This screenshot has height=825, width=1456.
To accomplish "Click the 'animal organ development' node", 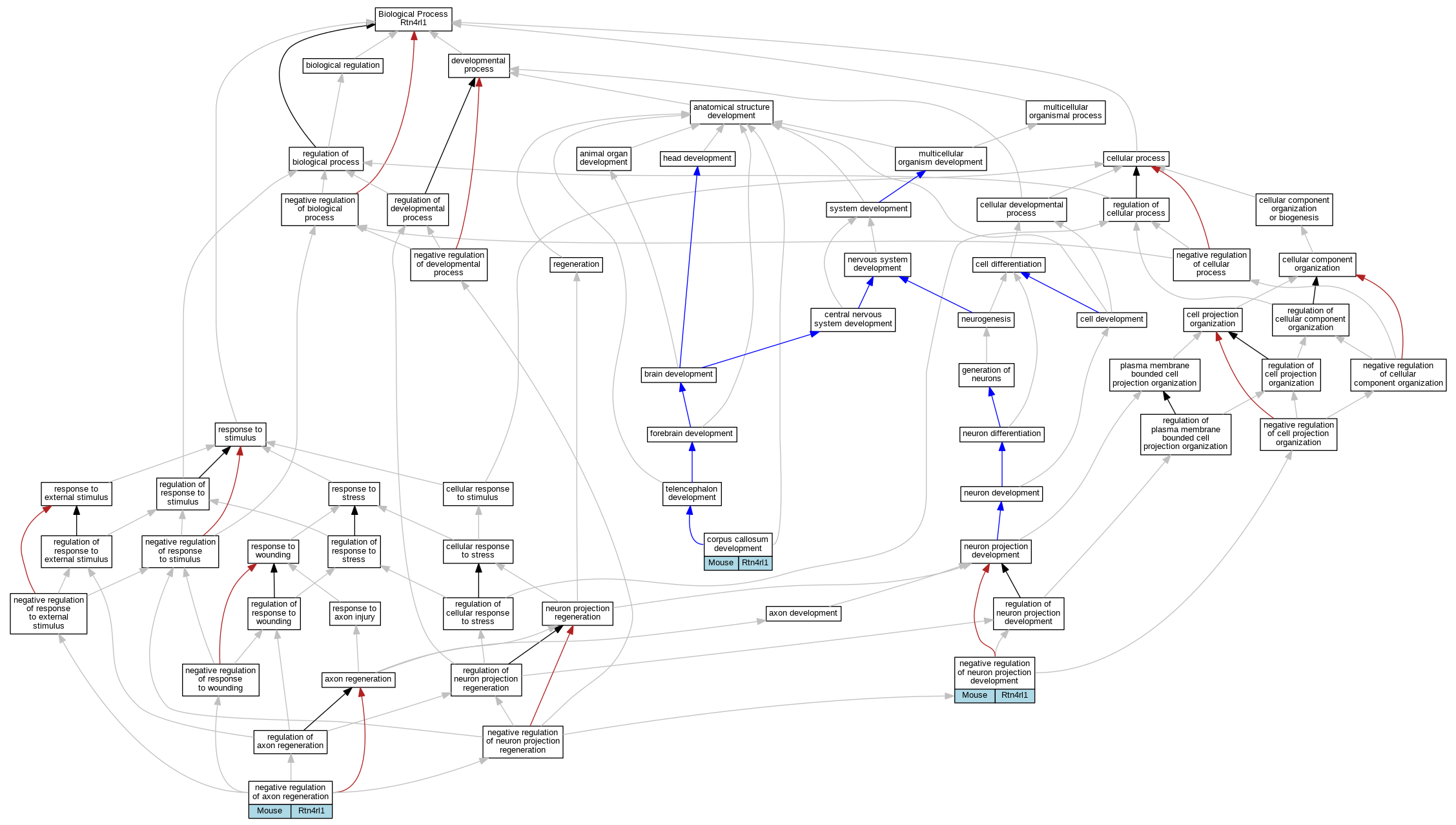I will 604,158.
